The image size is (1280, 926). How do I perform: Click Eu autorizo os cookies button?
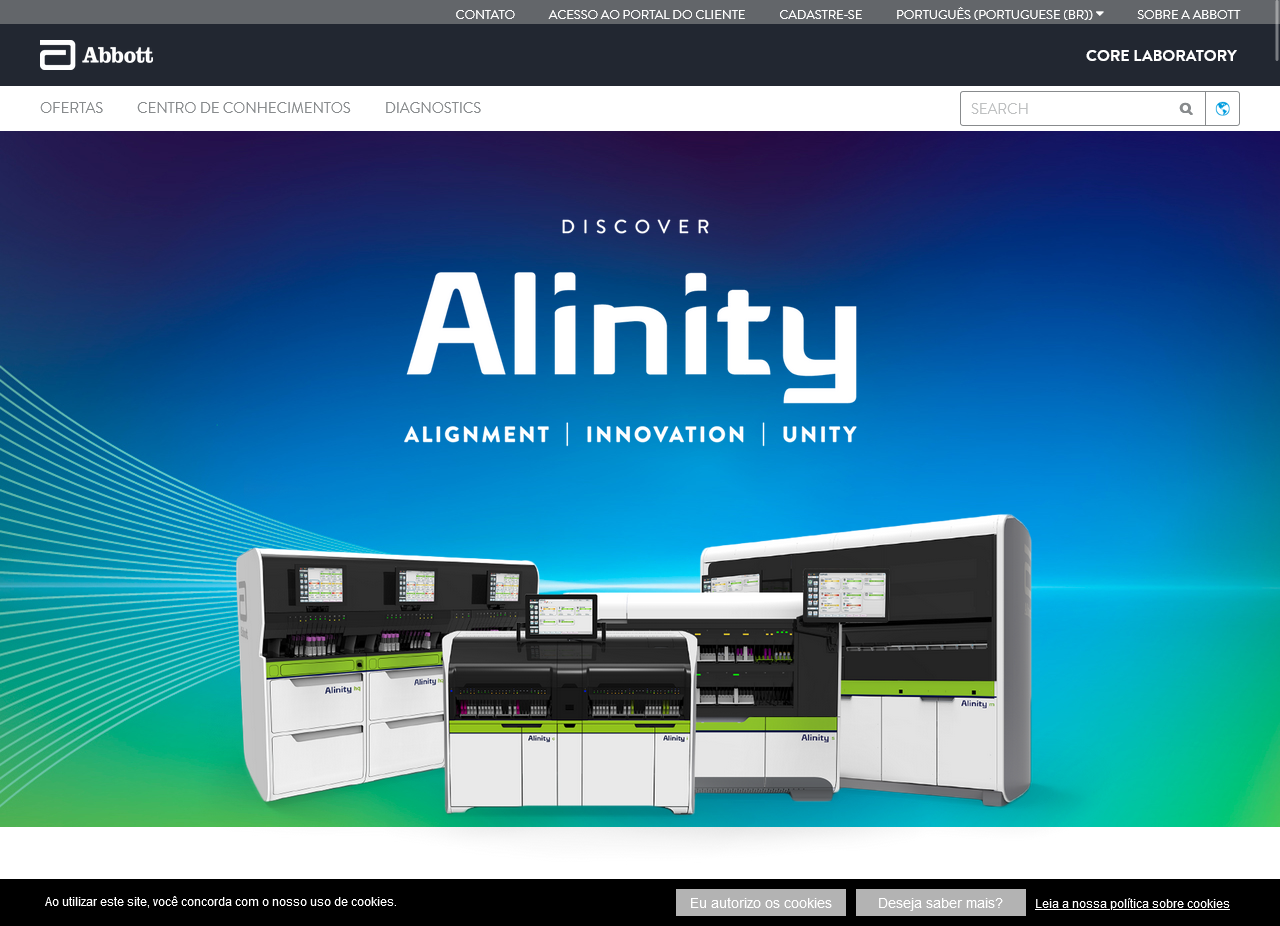761,902
